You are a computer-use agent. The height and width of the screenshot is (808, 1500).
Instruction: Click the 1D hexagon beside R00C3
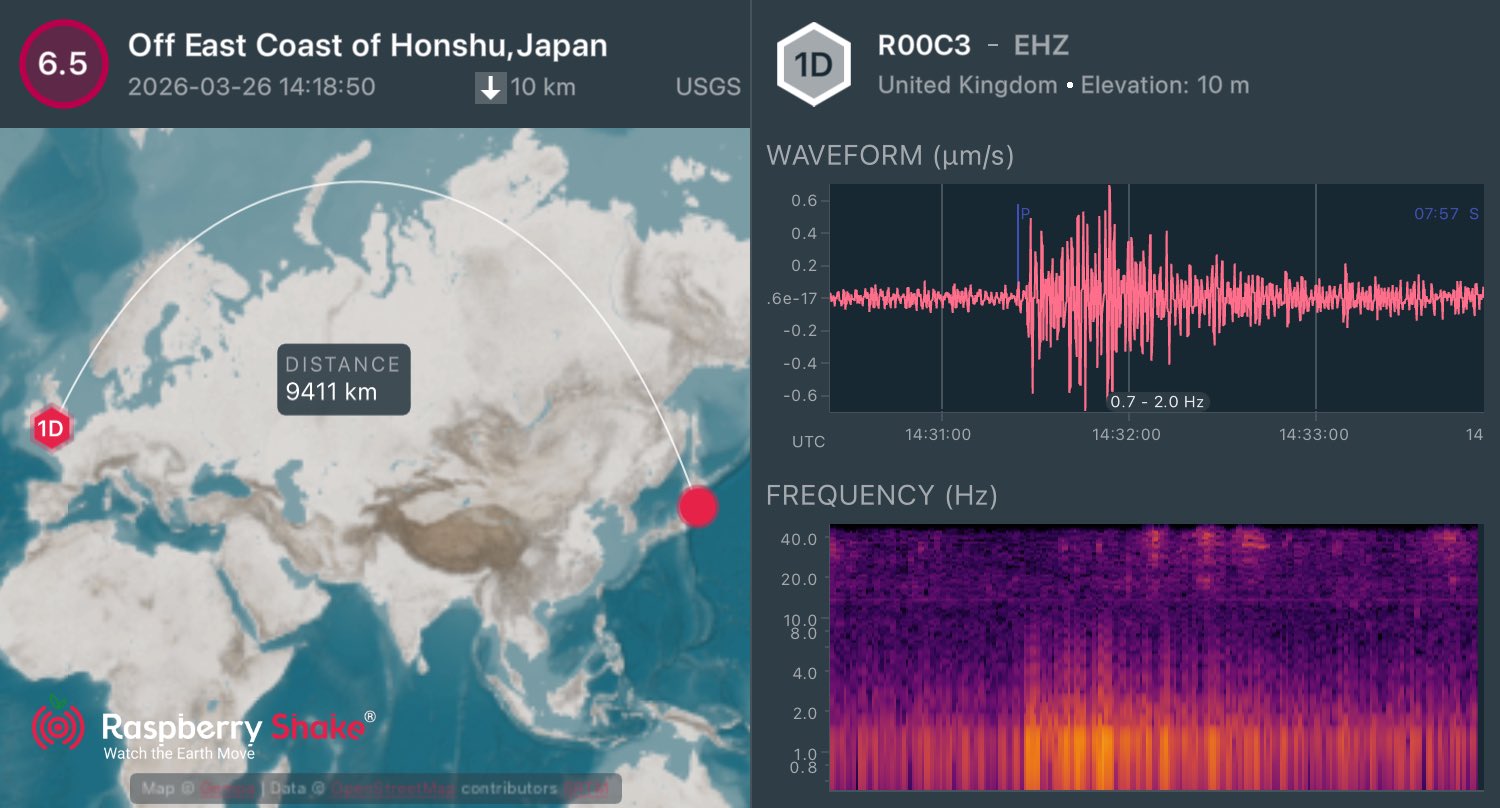[x=814, y=65]
